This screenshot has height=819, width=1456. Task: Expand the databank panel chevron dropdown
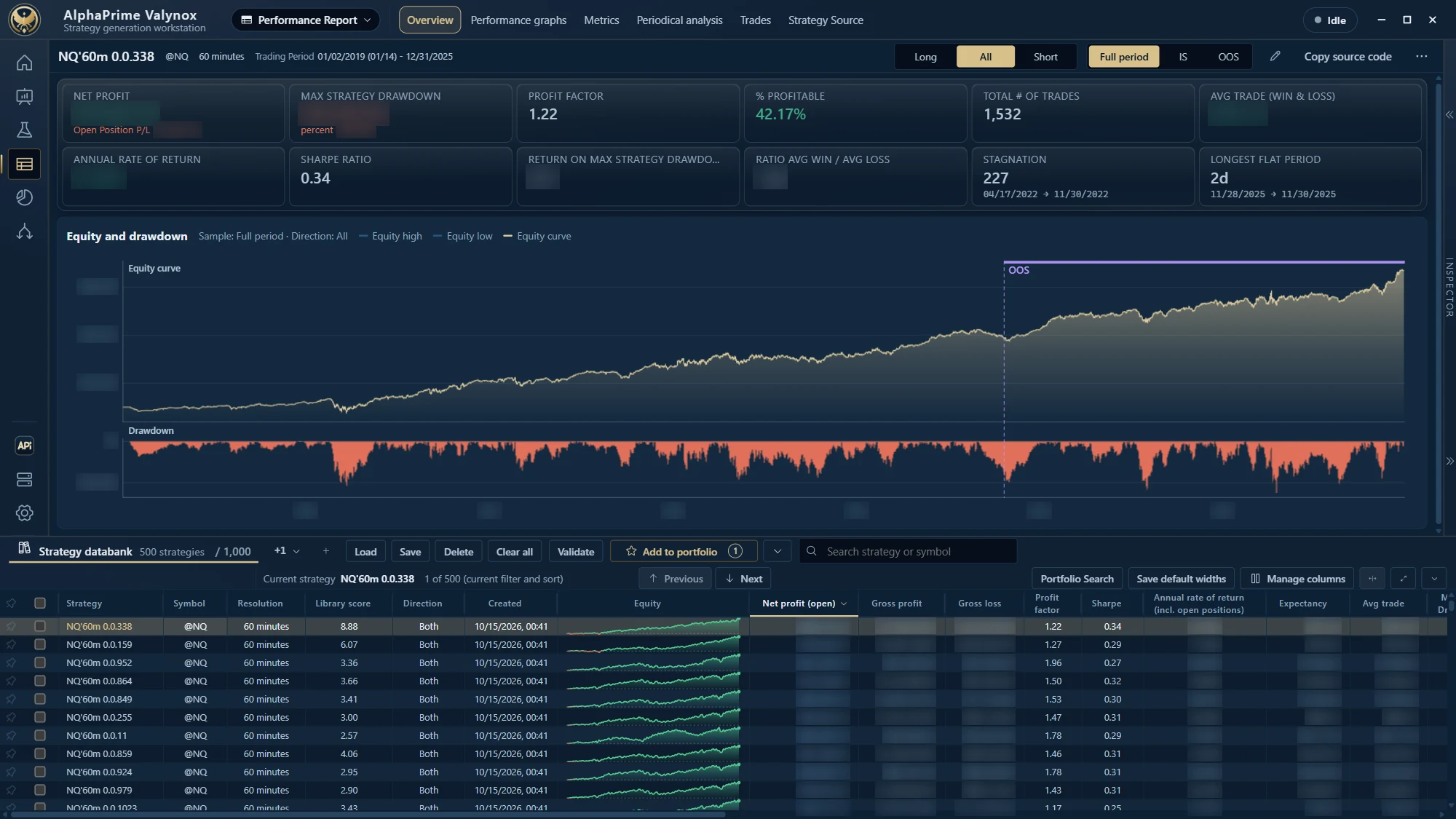click(x=1433, y=579)
